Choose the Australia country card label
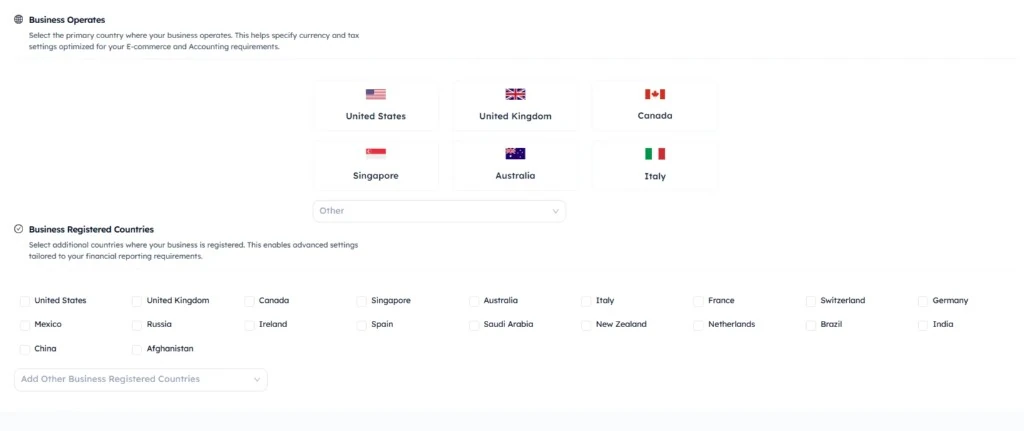The image size is (1024, 431). [515, 176]
